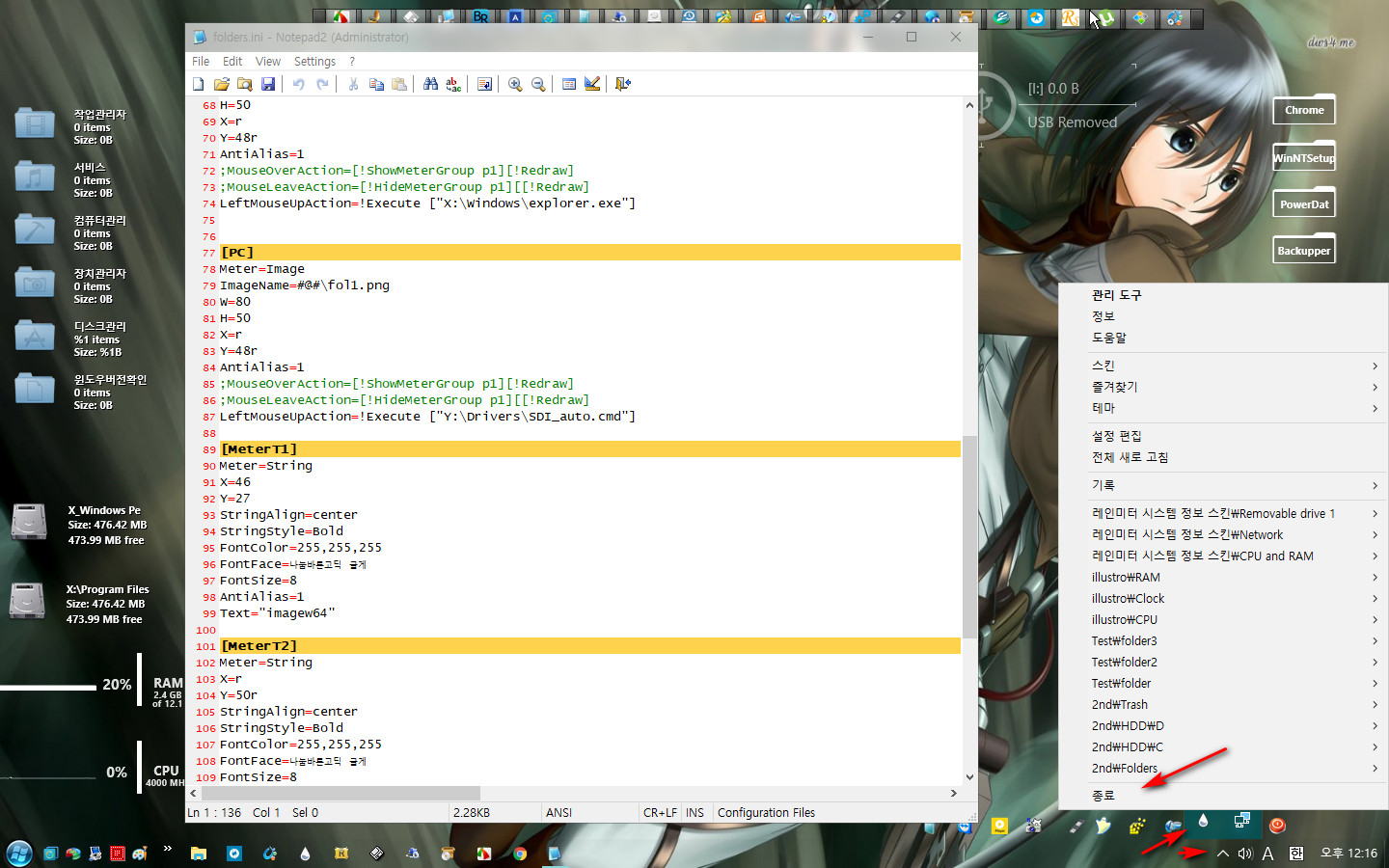Click the Open file folder icon in Notepad2
The image size is (1389, 868).
pyautogui.click(x=222, y=84)
